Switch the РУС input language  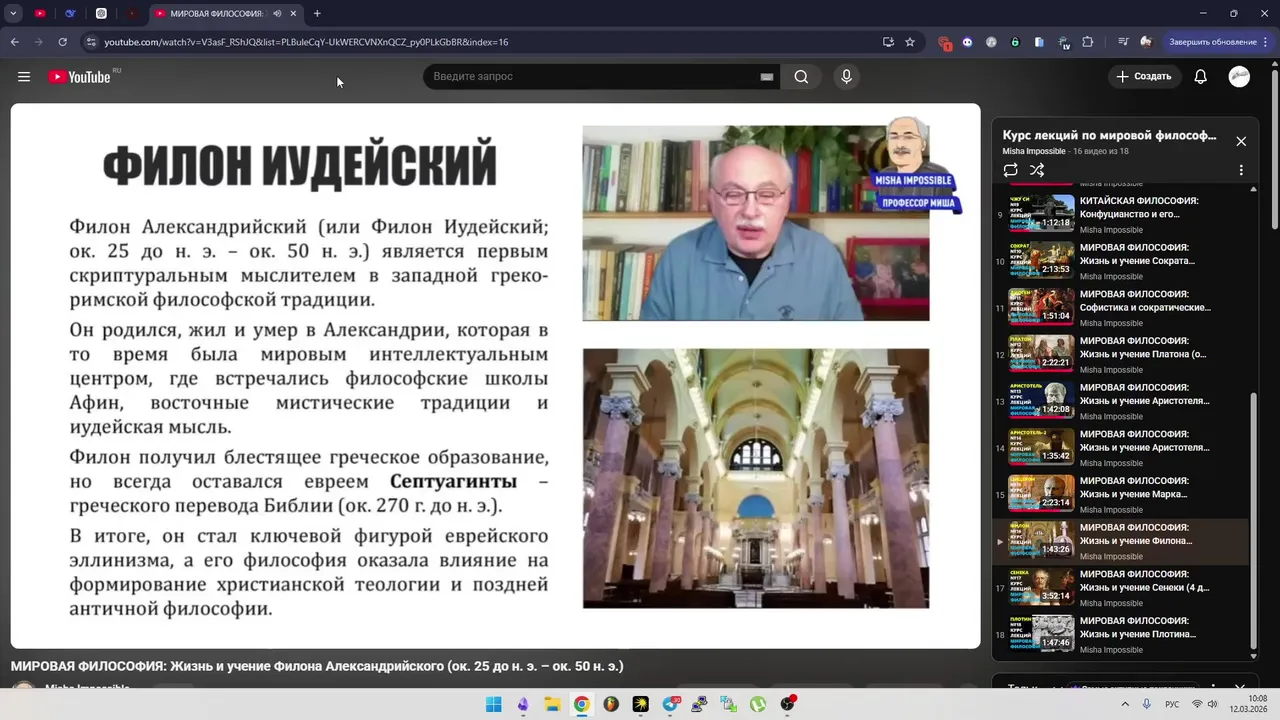(1172, 704)
